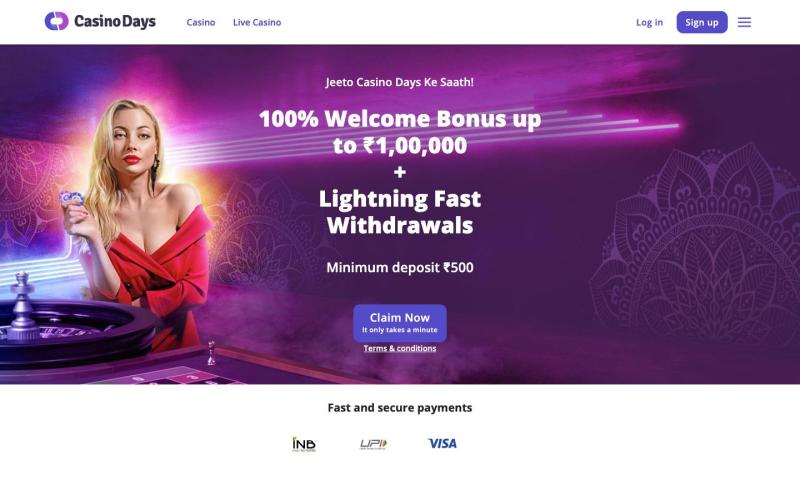Click the INB net banking payment logo
800x500 pixels.
[304, 444]
